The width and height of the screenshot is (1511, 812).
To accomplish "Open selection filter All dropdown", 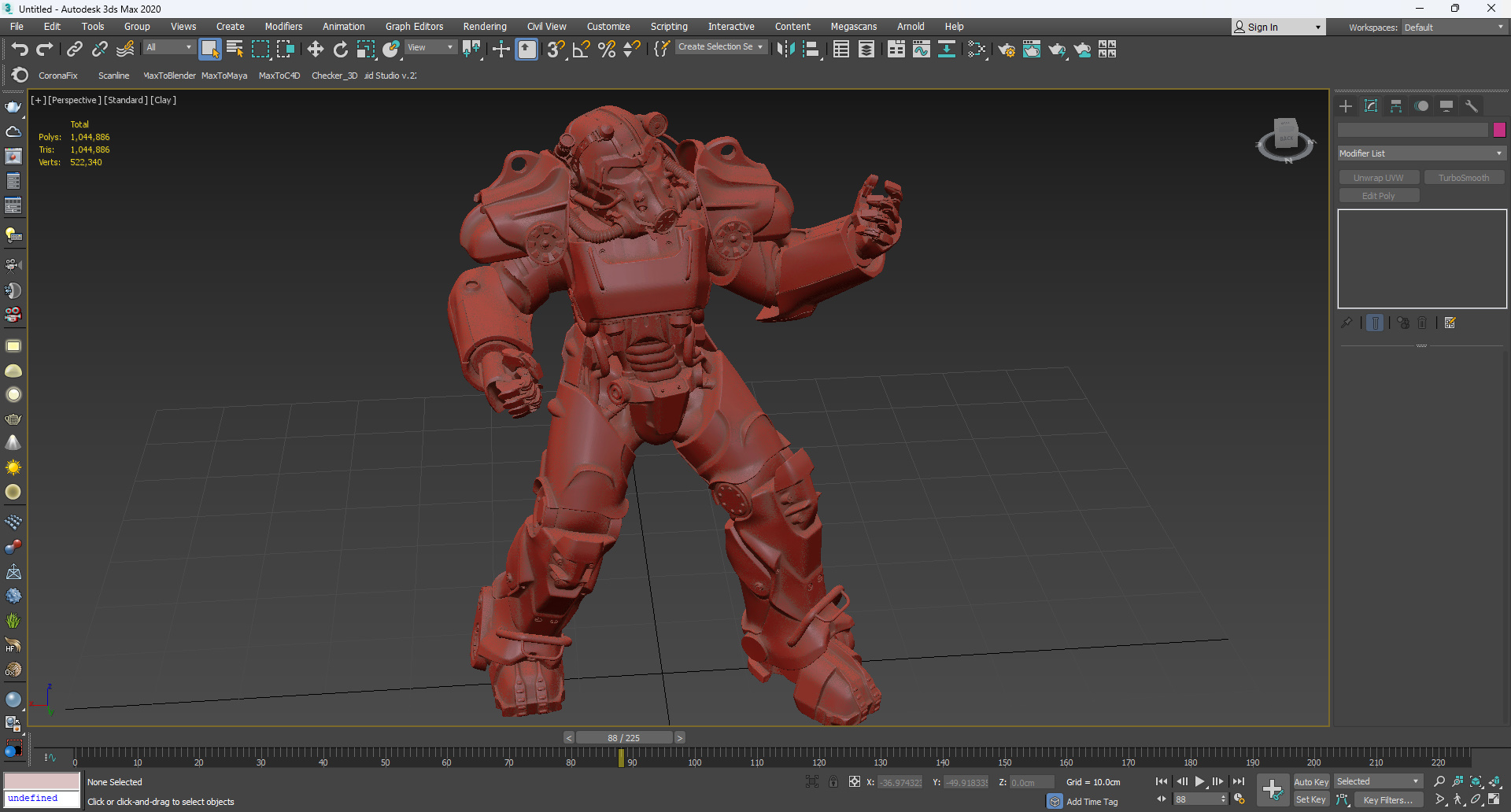I will 168,47.
